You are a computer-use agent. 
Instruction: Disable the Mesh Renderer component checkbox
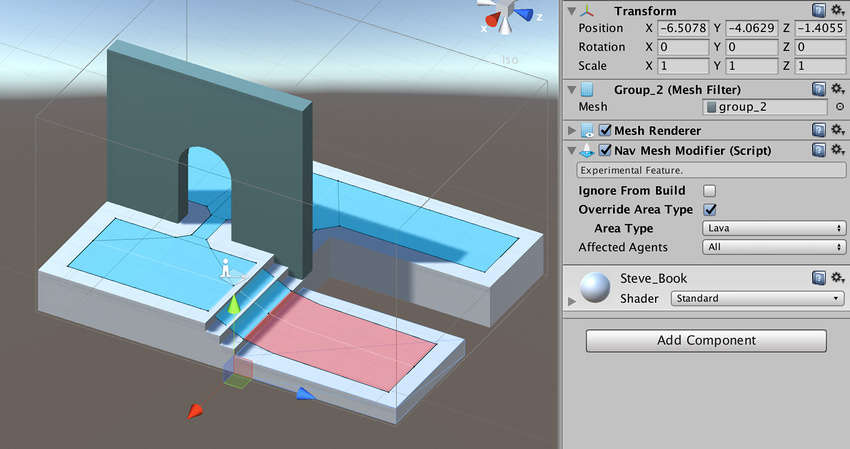(605, 130)
